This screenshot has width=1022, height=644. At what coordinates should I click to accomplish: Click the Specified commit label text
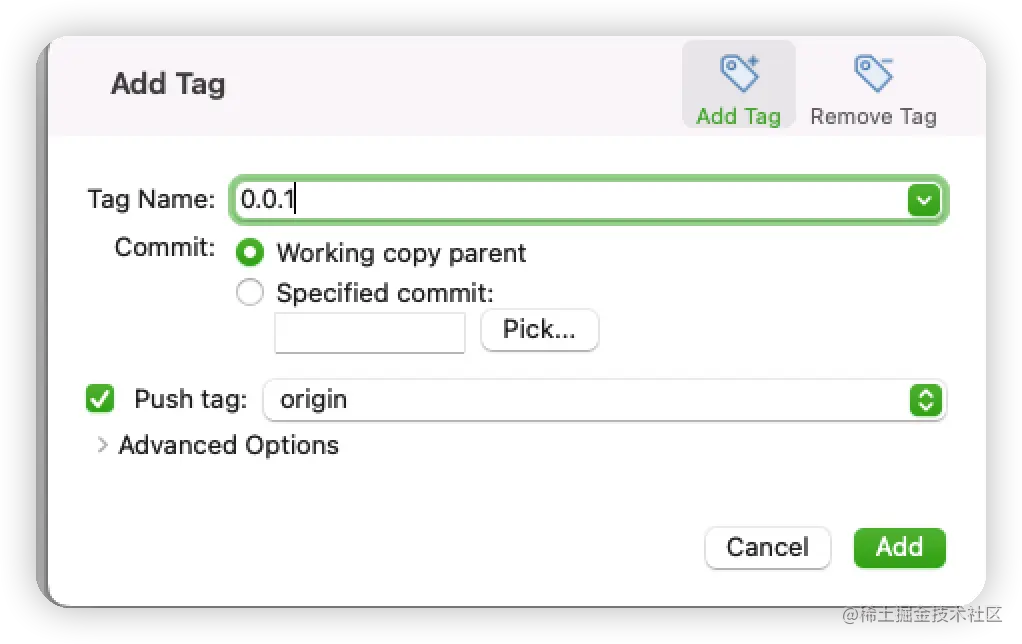[x=385, y=293]
